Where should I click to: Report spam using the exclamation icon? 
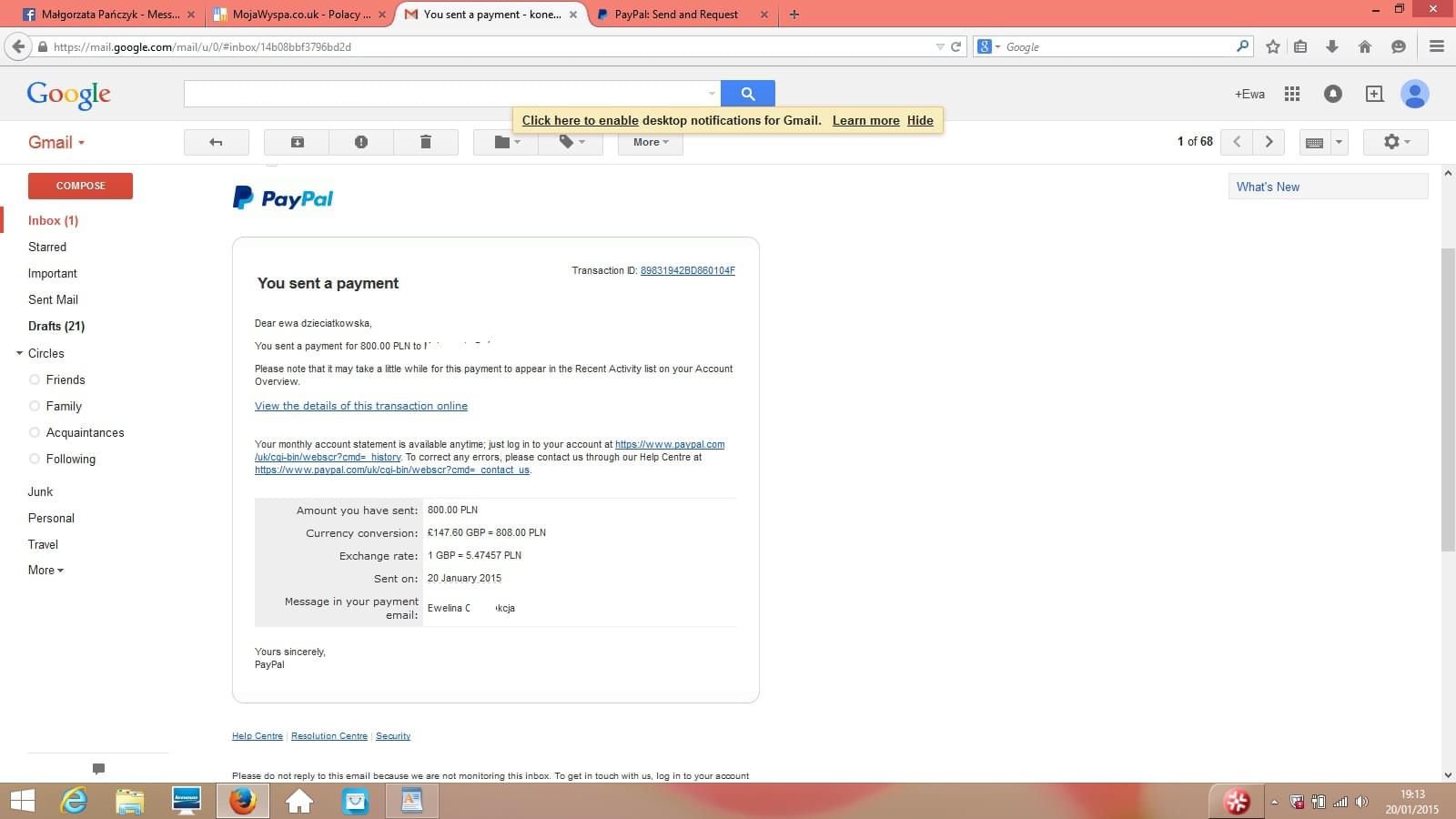pos(361,142)
